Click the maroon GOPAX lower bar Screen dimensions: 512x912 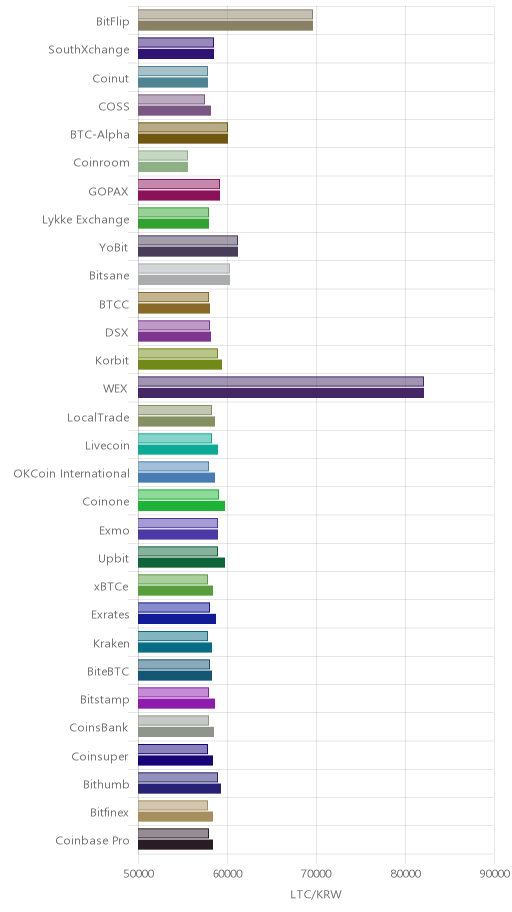coord(179,195)
